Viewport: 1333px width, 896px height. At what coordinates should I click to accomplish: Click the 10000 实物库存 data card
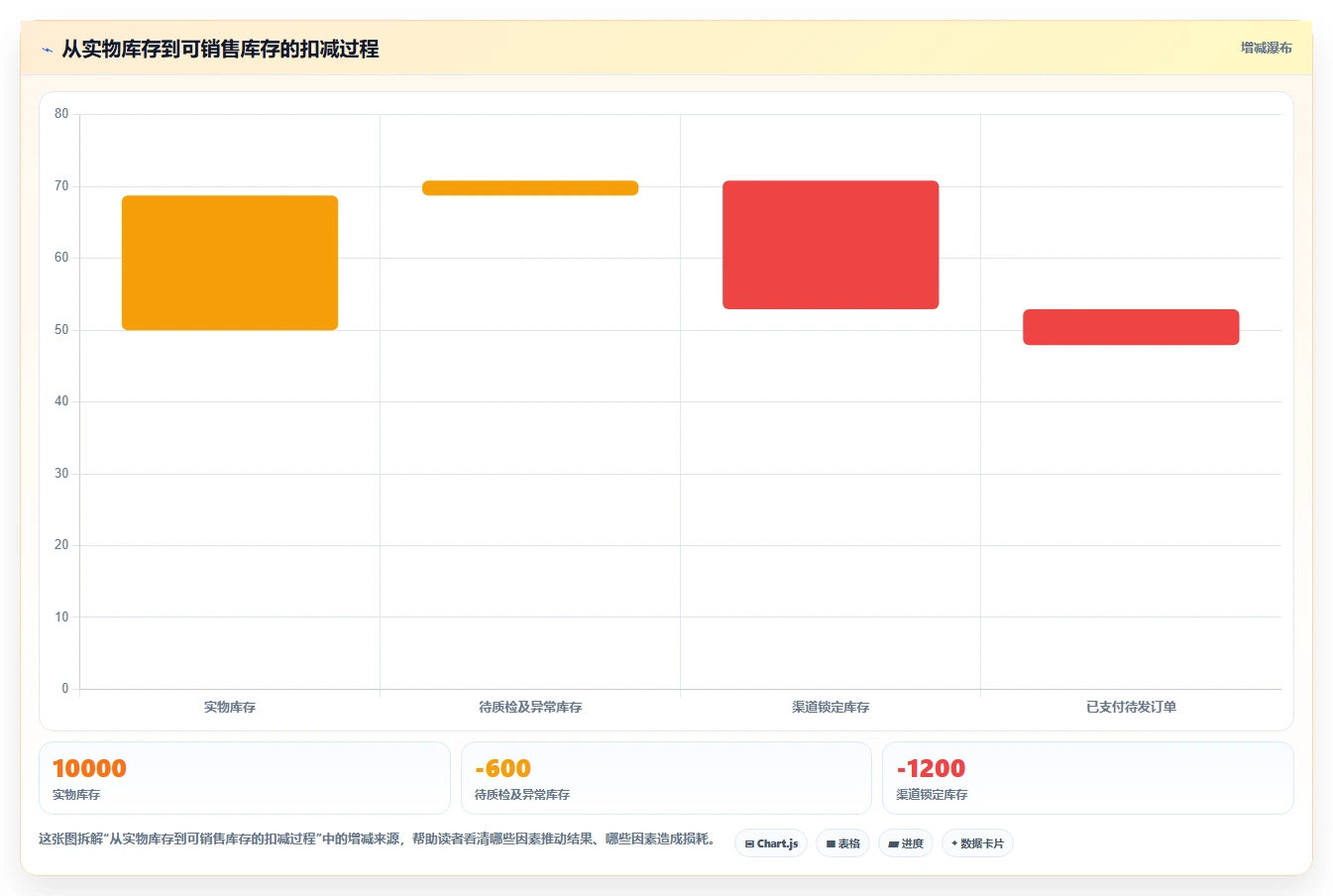click(x=245, y=778)
